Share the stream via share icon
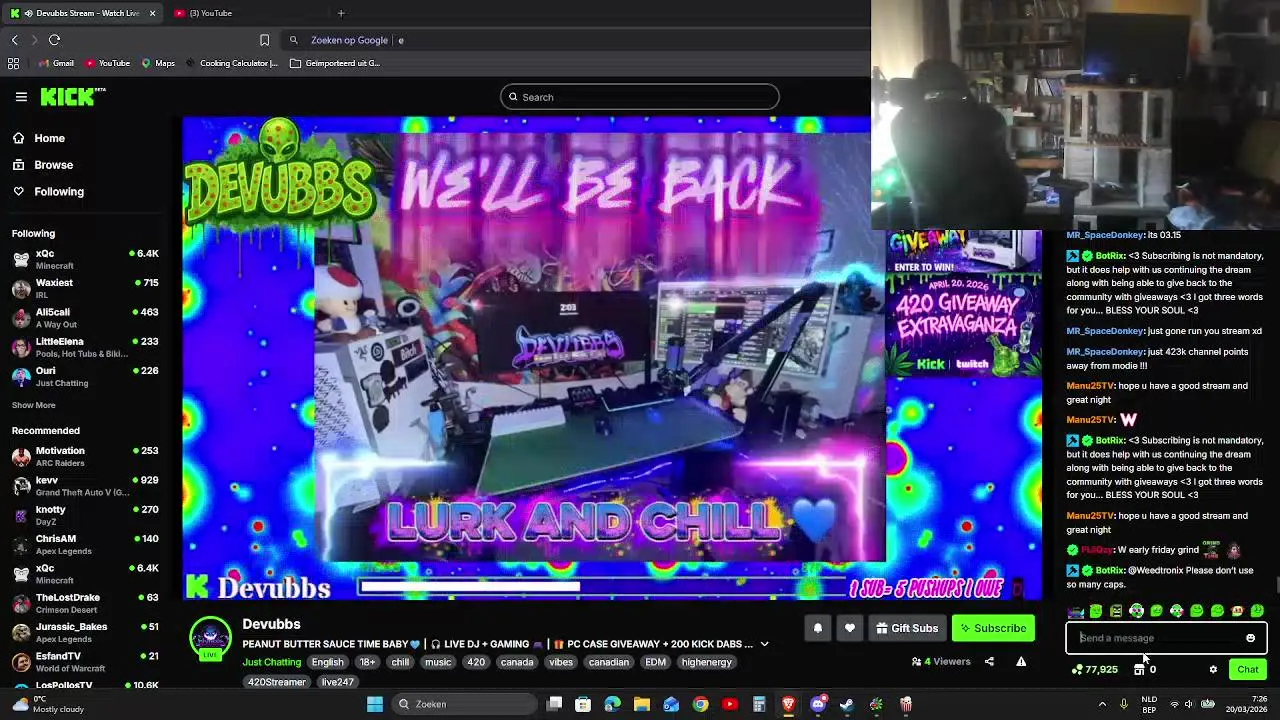Screen dimensions: 1280x720 tap(989, 661)
